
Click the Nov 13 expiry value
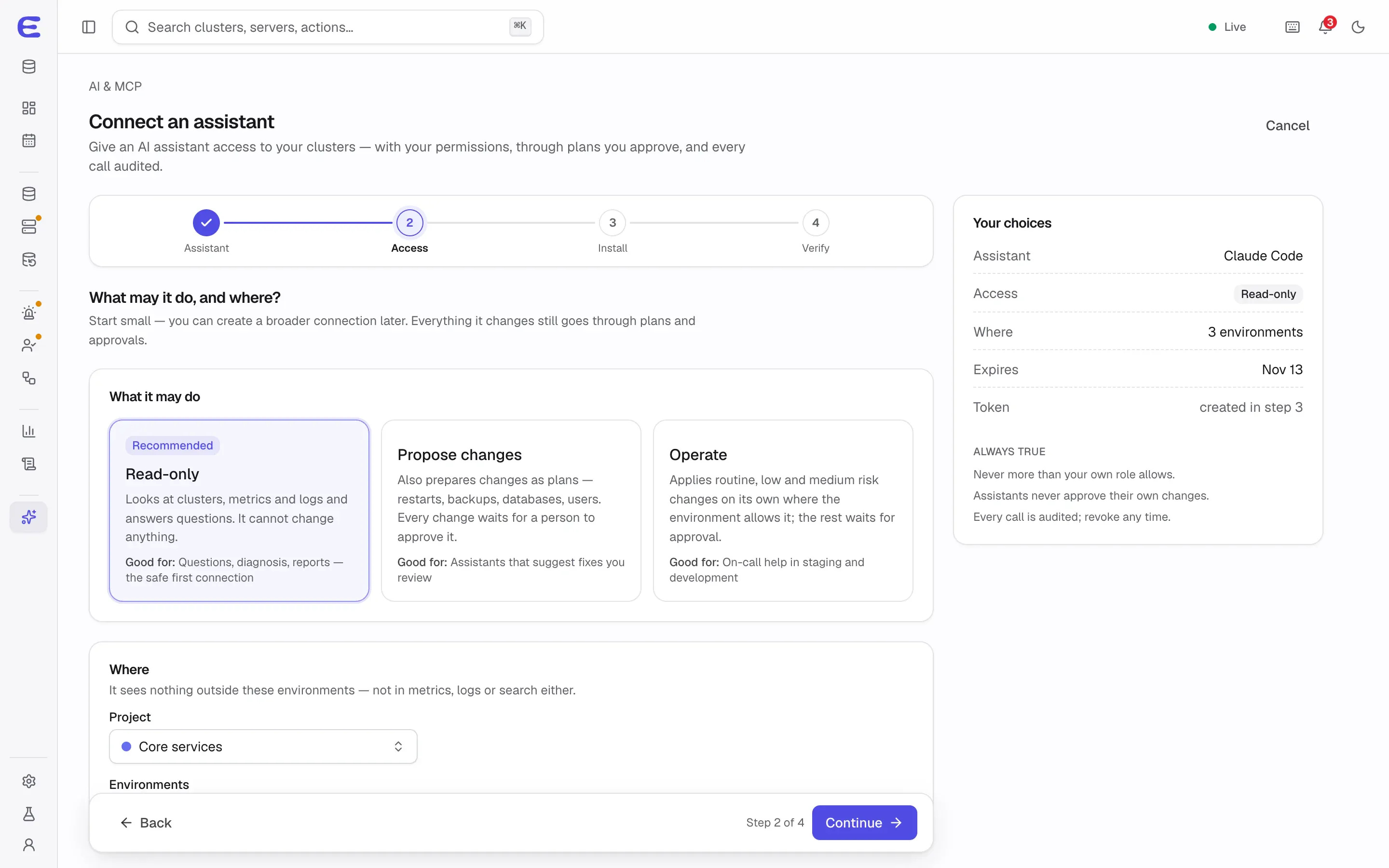[x=1282, y=370]
